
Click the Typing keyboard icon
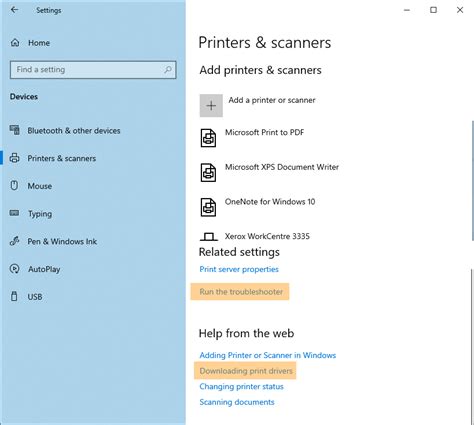(14, 213)
